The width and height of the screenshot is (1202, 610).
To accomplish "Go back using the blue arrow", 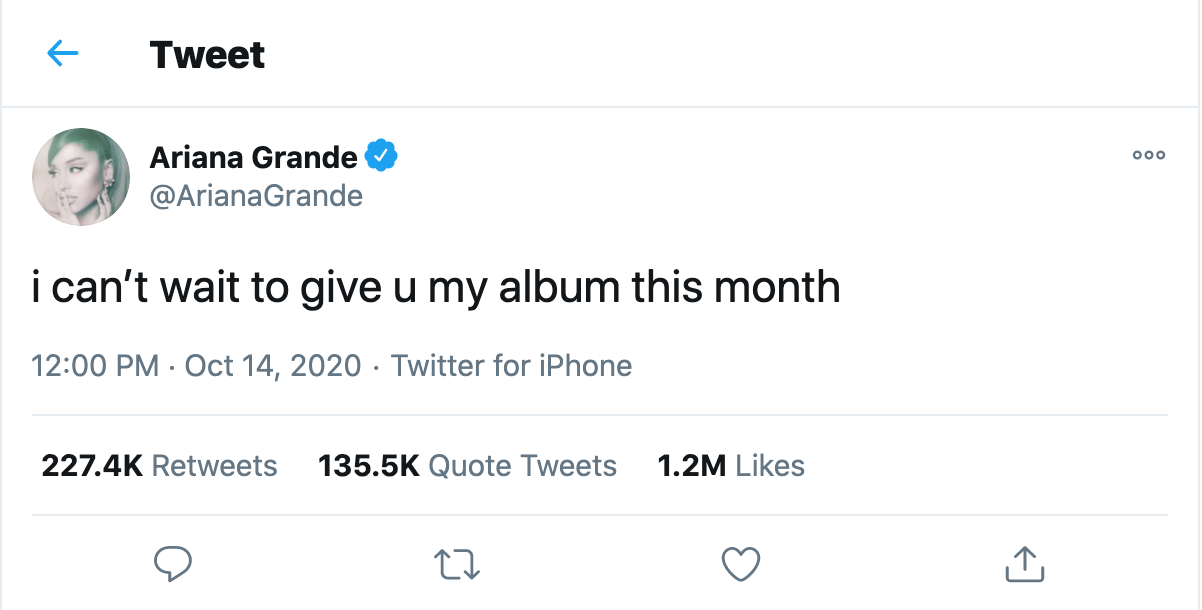I will (62, 54).
